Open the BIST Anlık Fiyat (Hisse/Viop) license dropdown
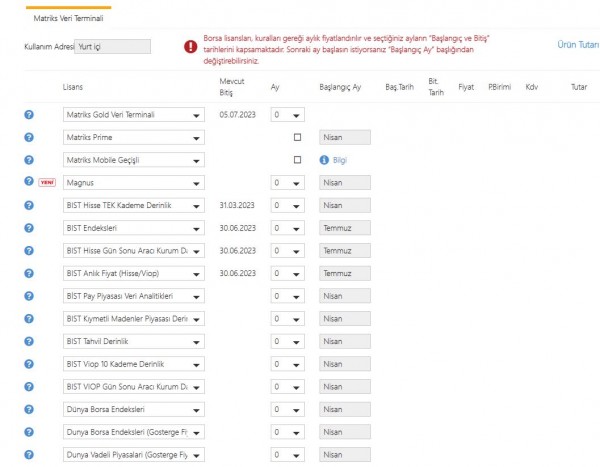 coord(134,273)
